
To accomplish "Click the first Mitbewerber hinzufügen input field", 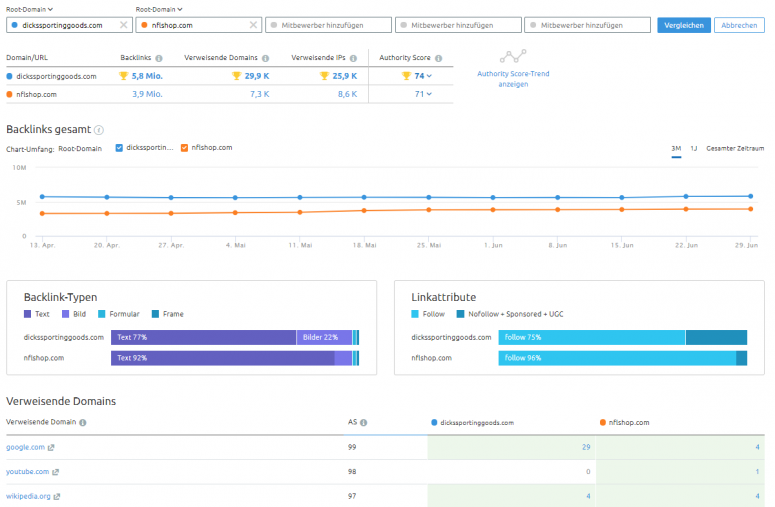I will click(x=328, y=25).
